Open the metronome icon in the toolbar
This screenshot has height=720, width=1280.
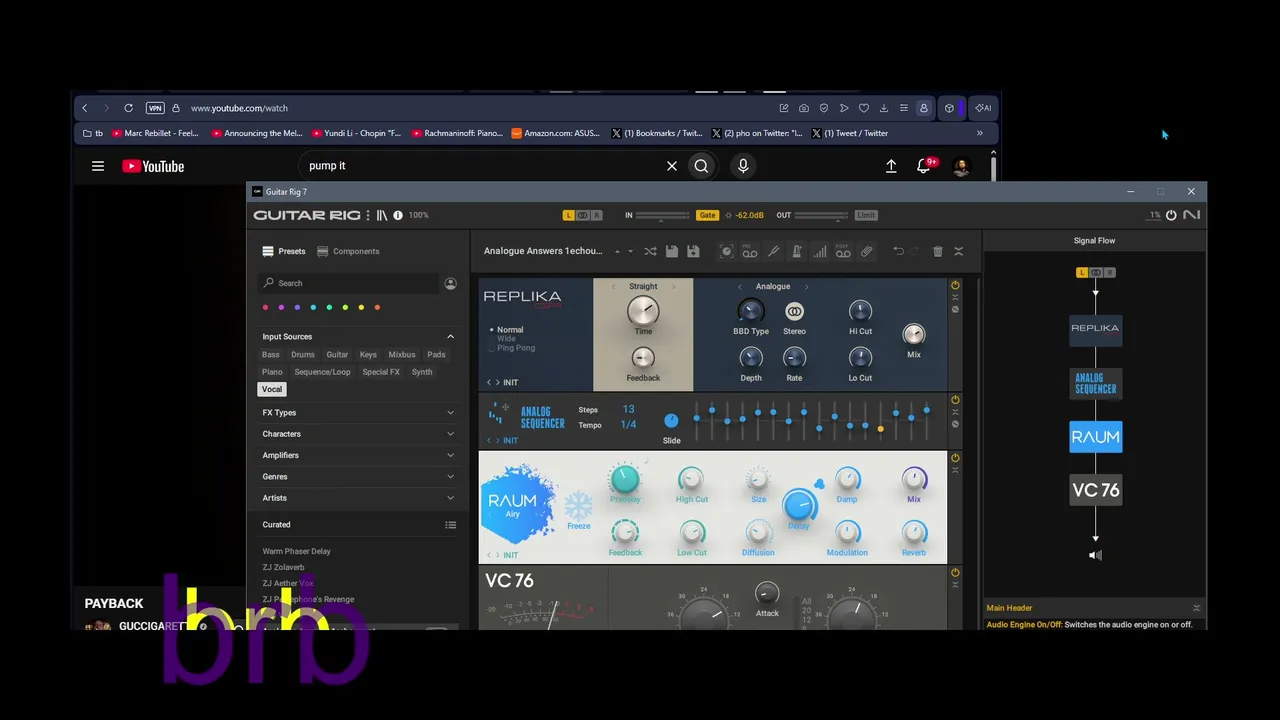(x=796, y=252)
